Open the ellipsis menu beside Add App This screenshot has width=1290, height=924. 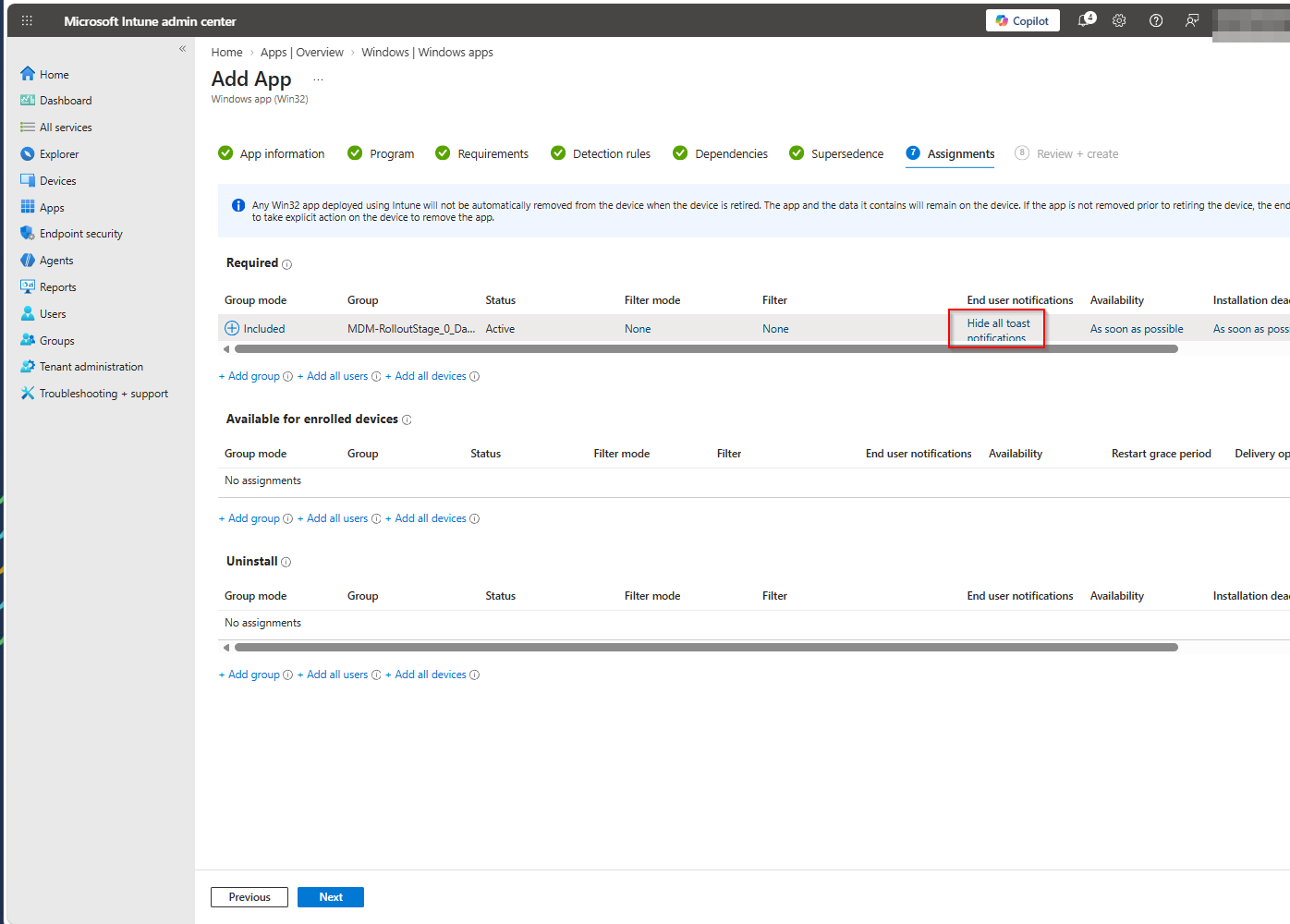click(x=318, y=80)
